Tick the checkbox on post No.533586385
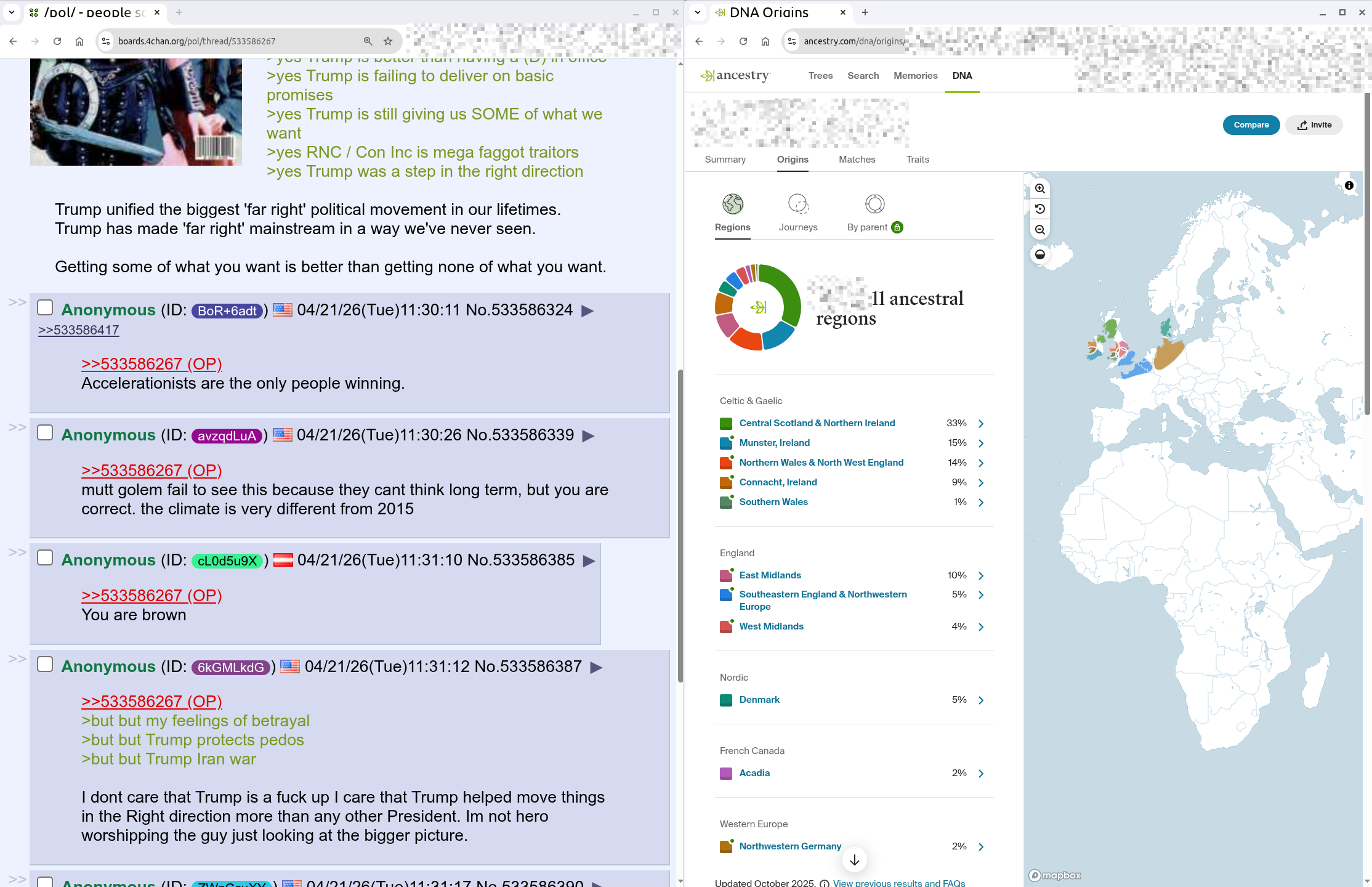1372x887 pixels. [x=45, y=557]
